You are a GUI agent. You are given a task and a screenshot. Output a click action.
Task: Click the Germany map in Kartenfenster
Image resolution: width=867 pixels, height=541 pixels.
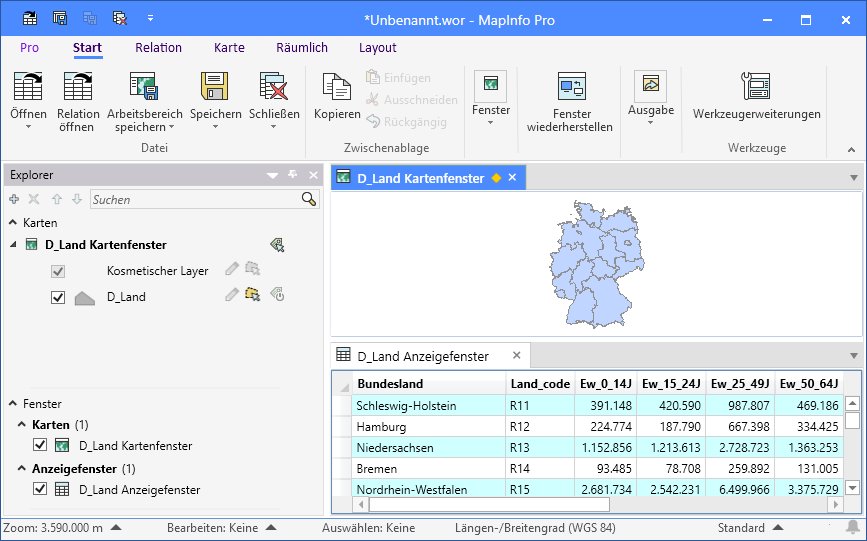597,264
